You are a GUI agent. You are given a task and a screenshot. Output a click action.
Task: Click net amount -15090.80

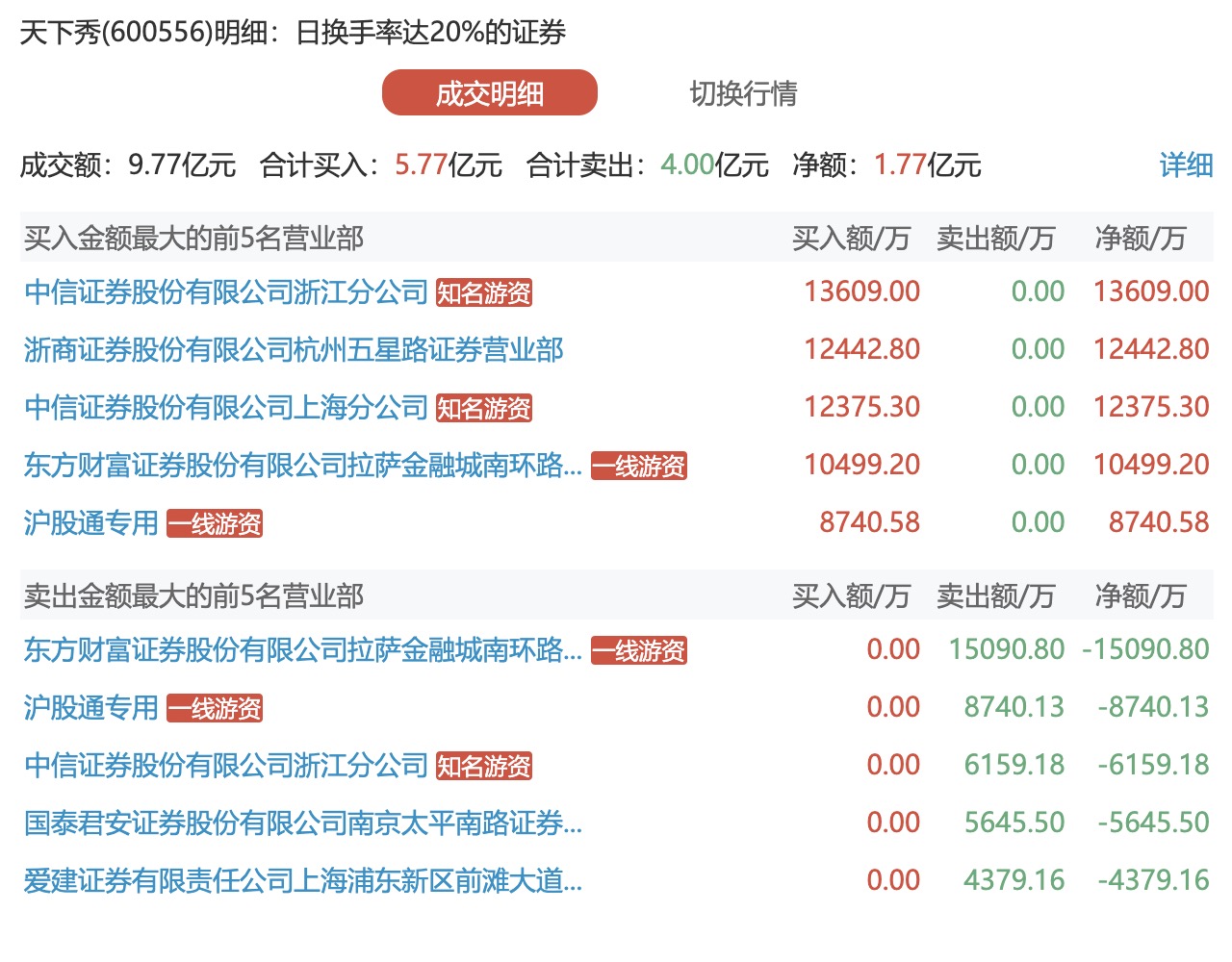pyautogui.click(x=1145, y=649)
